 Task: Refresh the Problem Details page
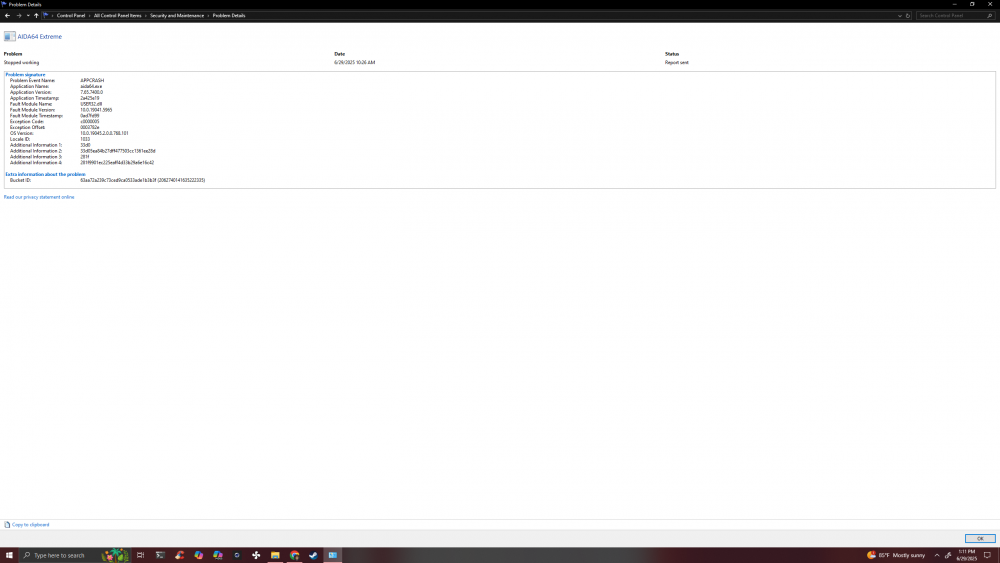[x=908, y=15]
